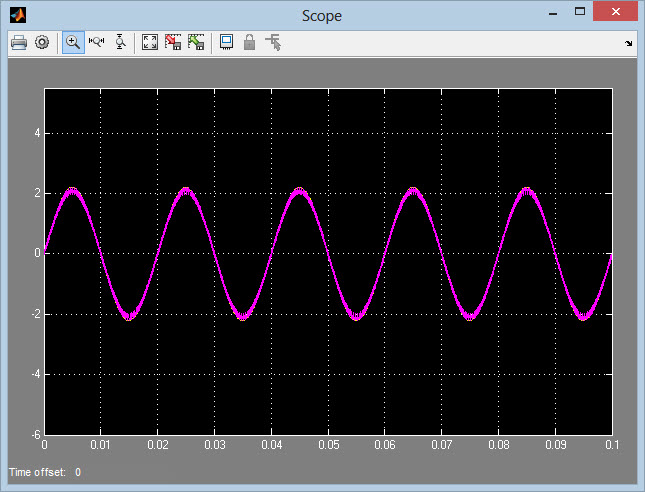Open Scope Parameters gear icon

click(x=42, y=42)
